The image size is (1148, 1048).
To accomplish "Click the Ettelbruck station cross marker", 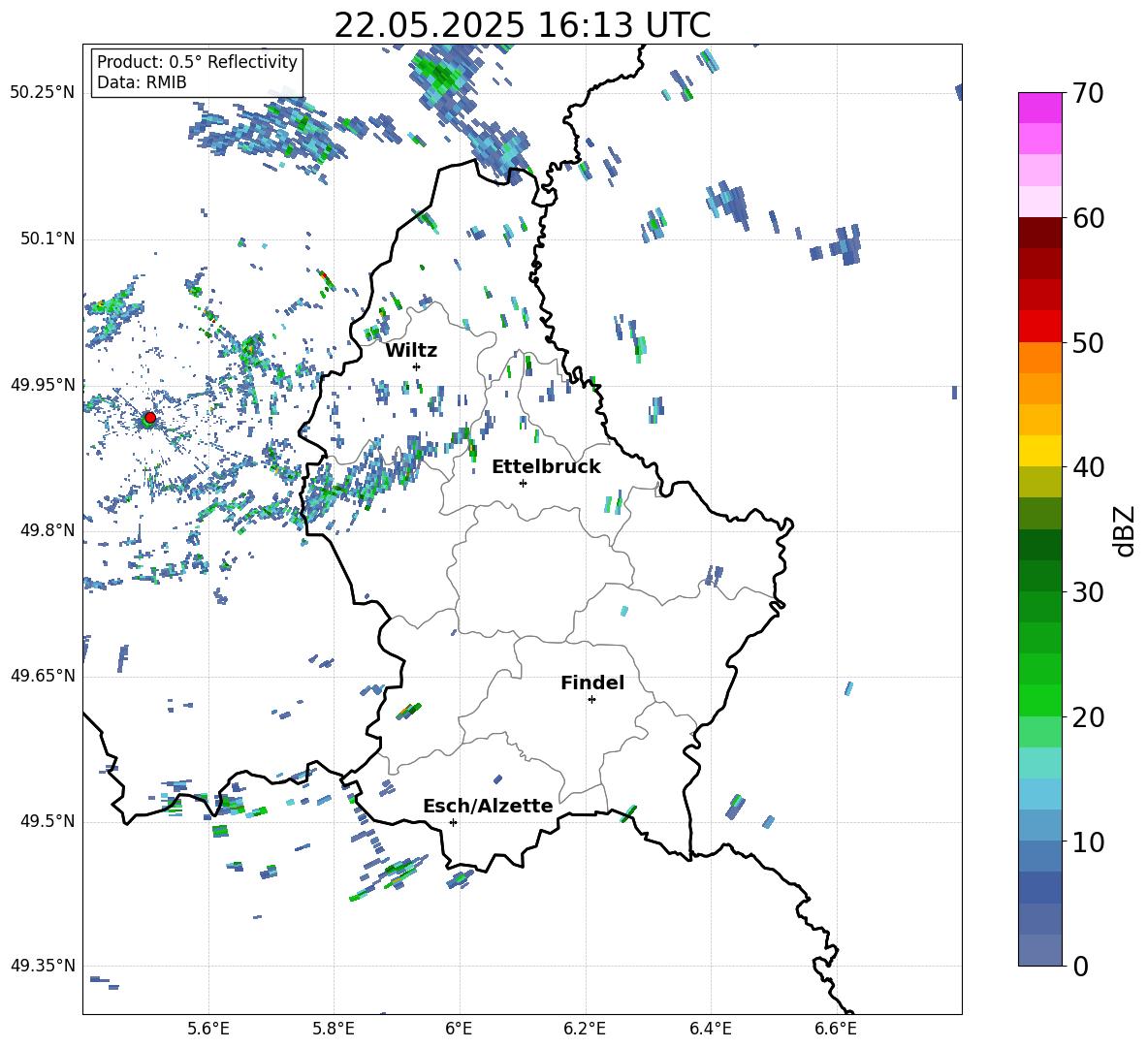I will click(x=523, y=483).
